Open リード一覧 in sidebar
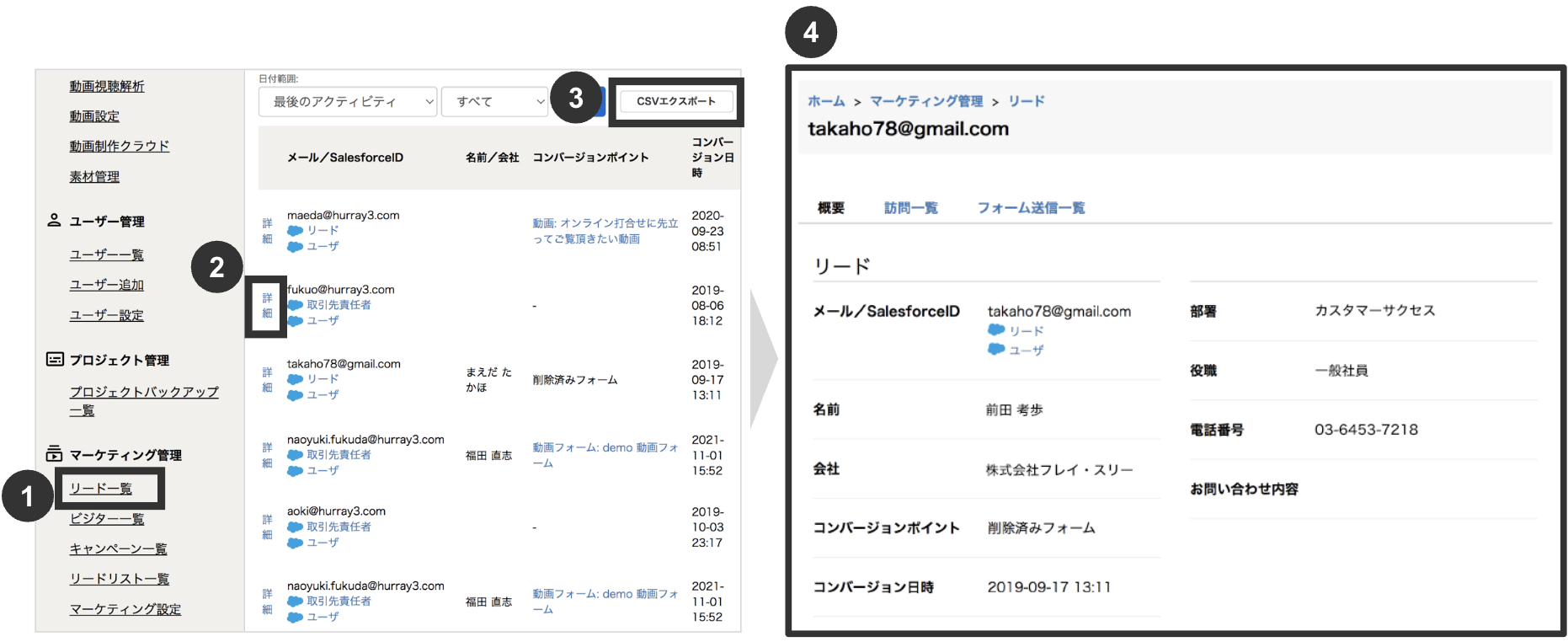 point(101,489)
